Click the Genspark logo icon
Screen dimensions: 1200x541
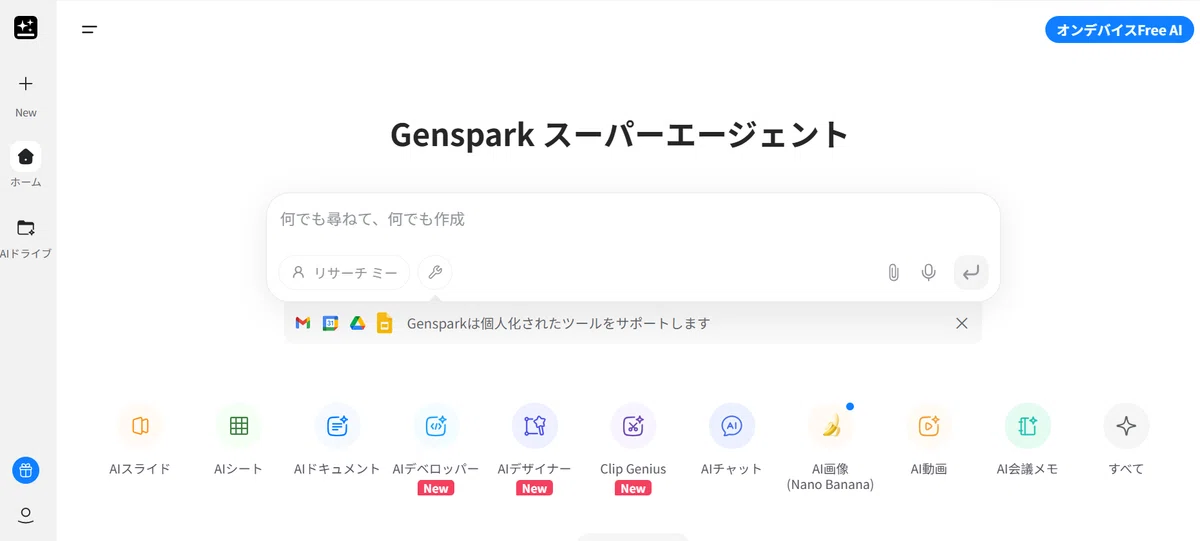pyautogui.click(x=26, y=28)
